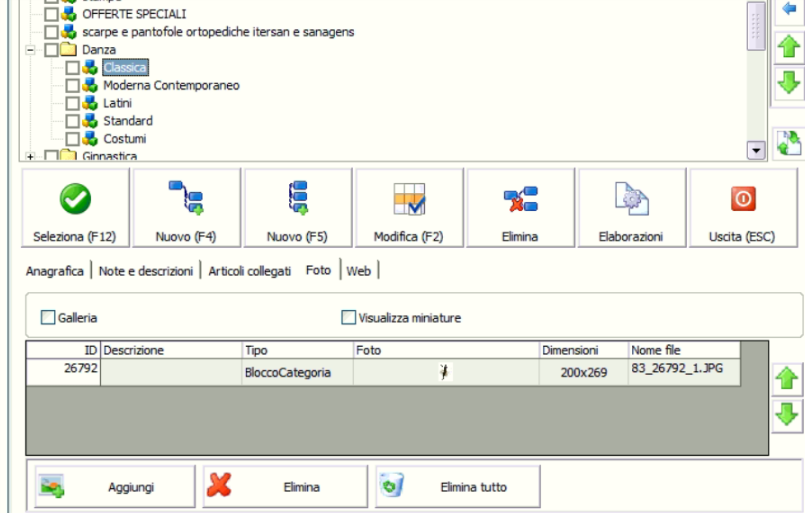
Task: Click the refresh documents icon beside tree
Action: [x=789, y=143]
